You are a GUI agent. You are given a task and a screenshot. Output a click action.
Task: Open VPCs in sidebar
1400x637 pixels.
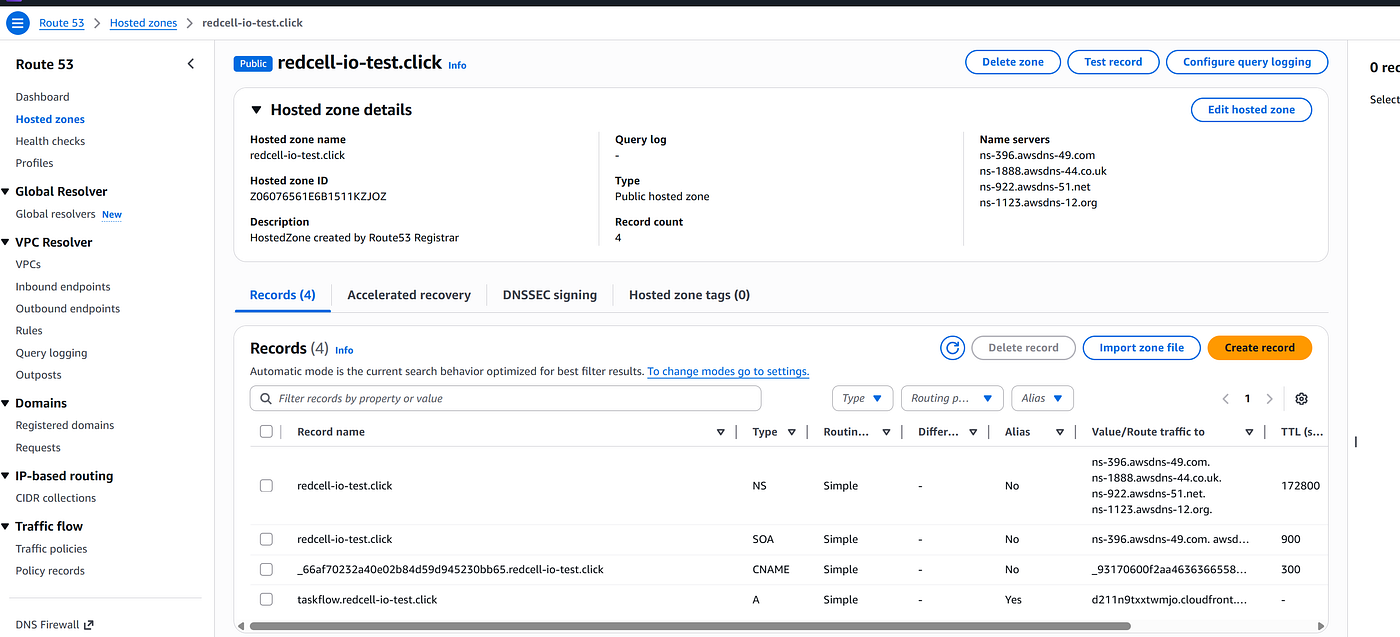[x=28, y=265]
